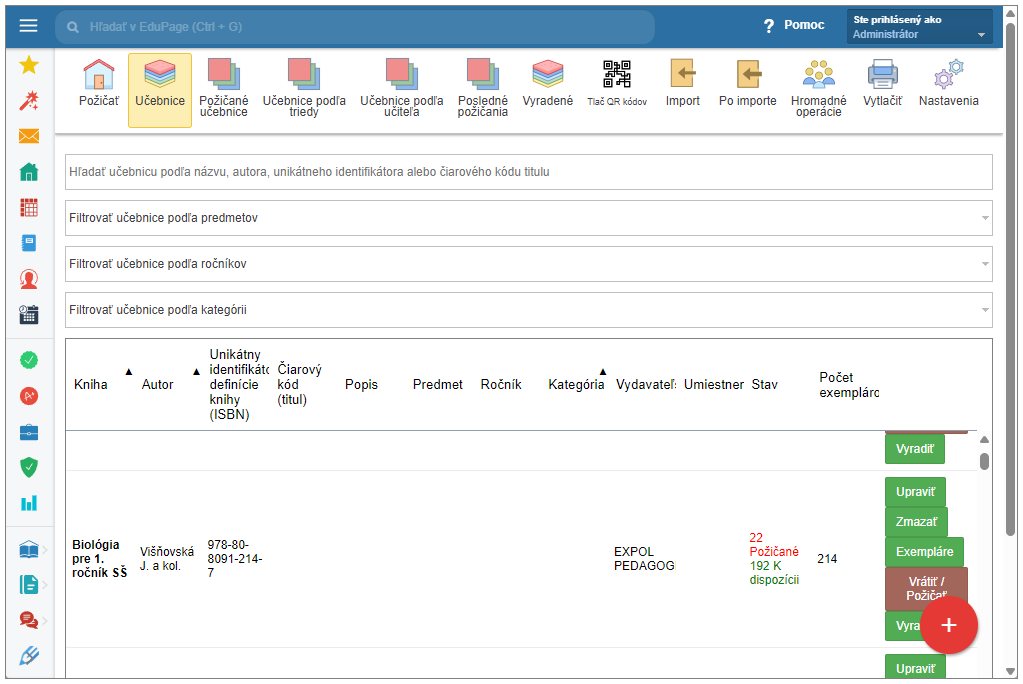Screen dimensions: 1023x684
Task: Click the Import toolbar icon
Action: pyautogui.click(x=683, y=76)
